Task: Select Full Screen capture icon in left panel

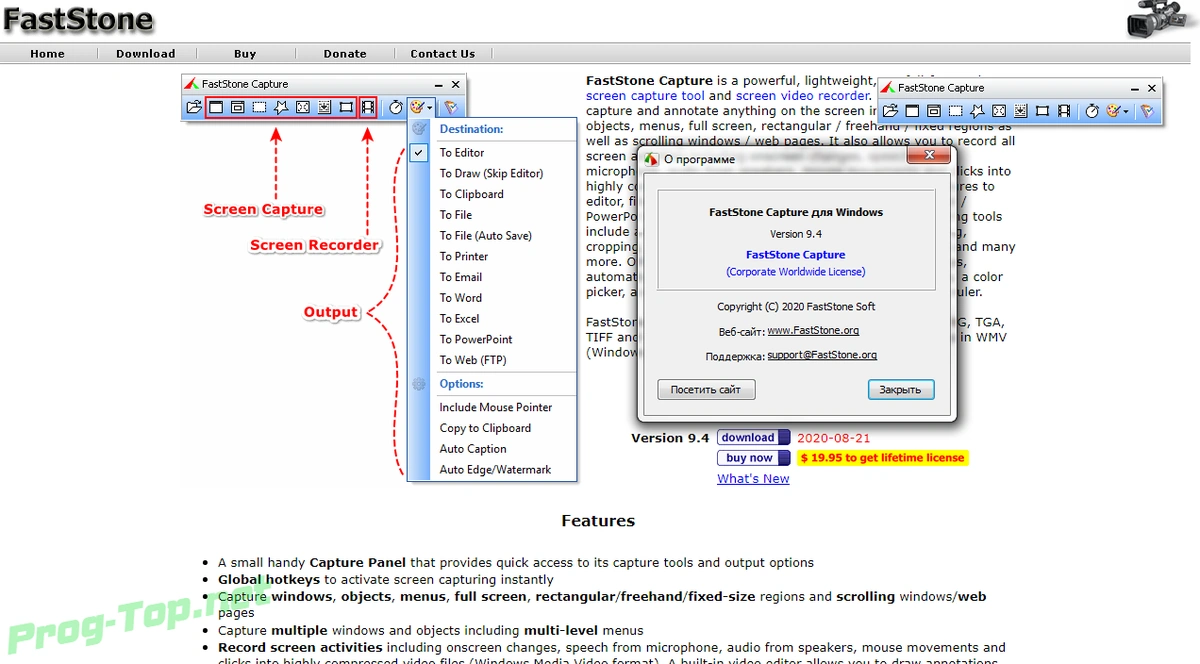Action: pos(303,107)
